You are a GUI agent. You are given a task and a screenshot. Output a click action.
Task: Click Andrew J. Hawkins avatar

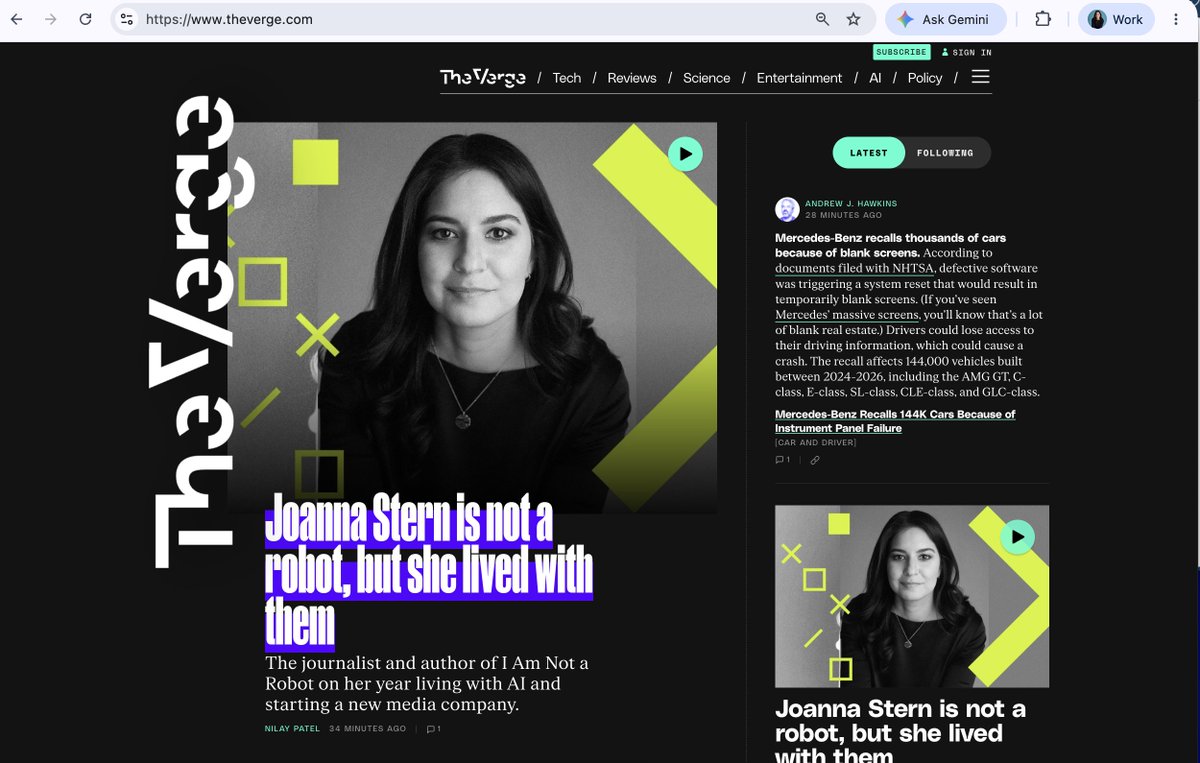787,209
